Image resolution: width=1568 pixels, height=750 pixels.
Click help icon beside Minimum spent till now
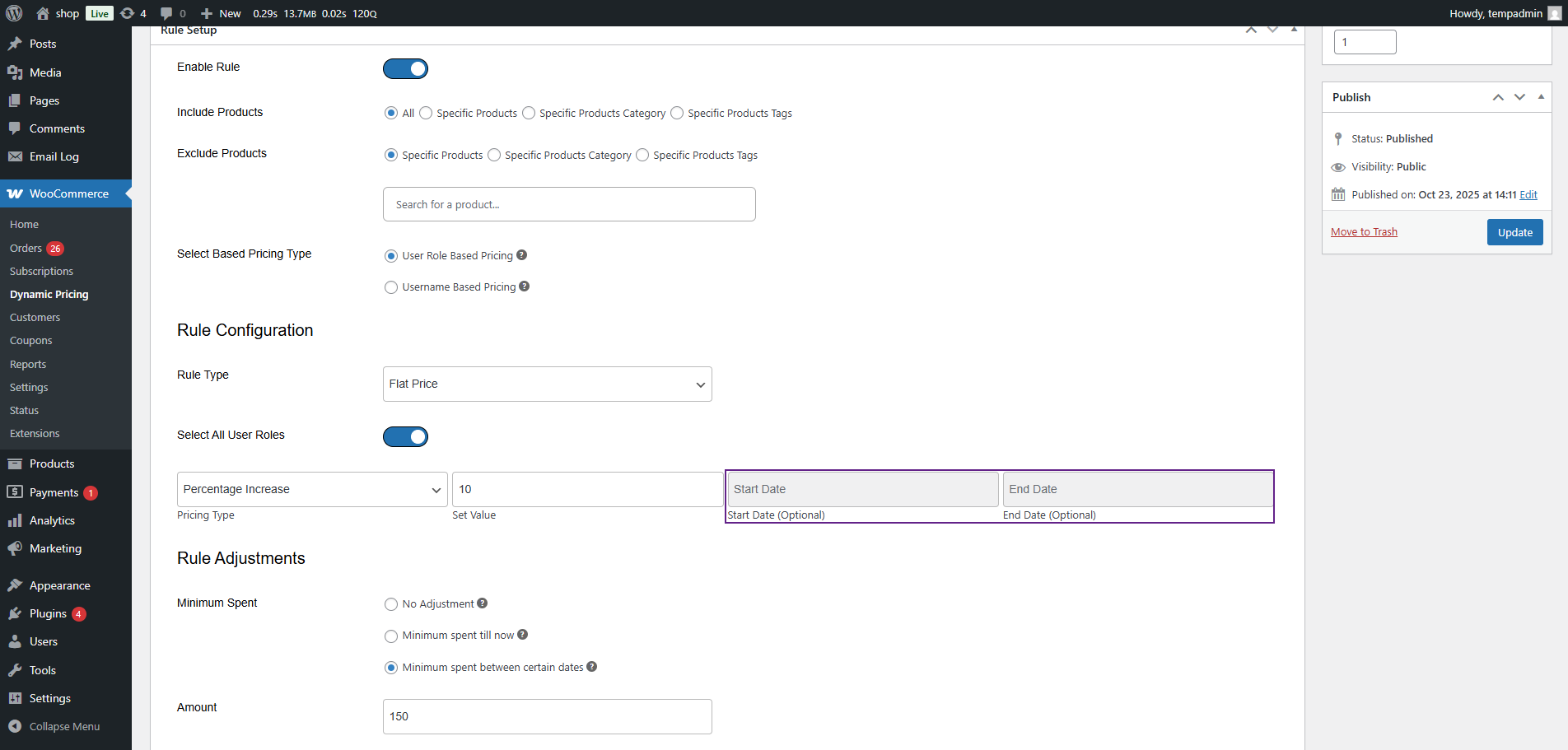pyautogui.click(x=523, y=635)
